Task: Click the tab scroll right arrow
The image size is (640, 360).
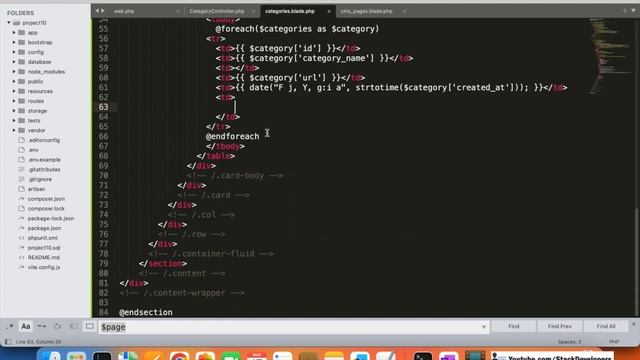Action: tap(103, 11)
